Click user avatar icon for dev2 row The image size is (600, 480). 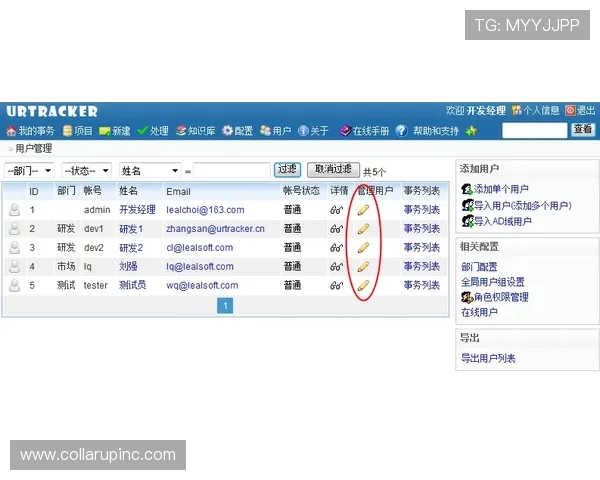pos(15,248)
